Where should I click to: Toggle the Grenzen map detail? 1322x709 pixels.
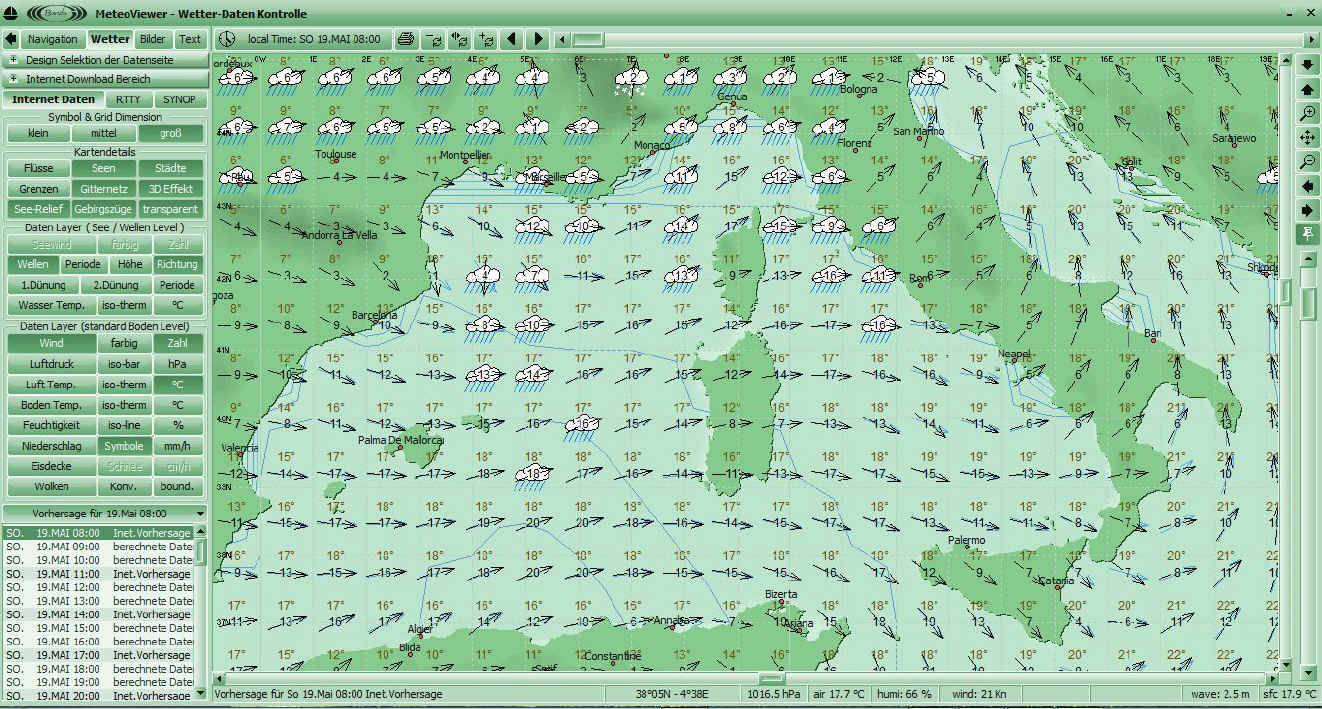click(38, 189)
